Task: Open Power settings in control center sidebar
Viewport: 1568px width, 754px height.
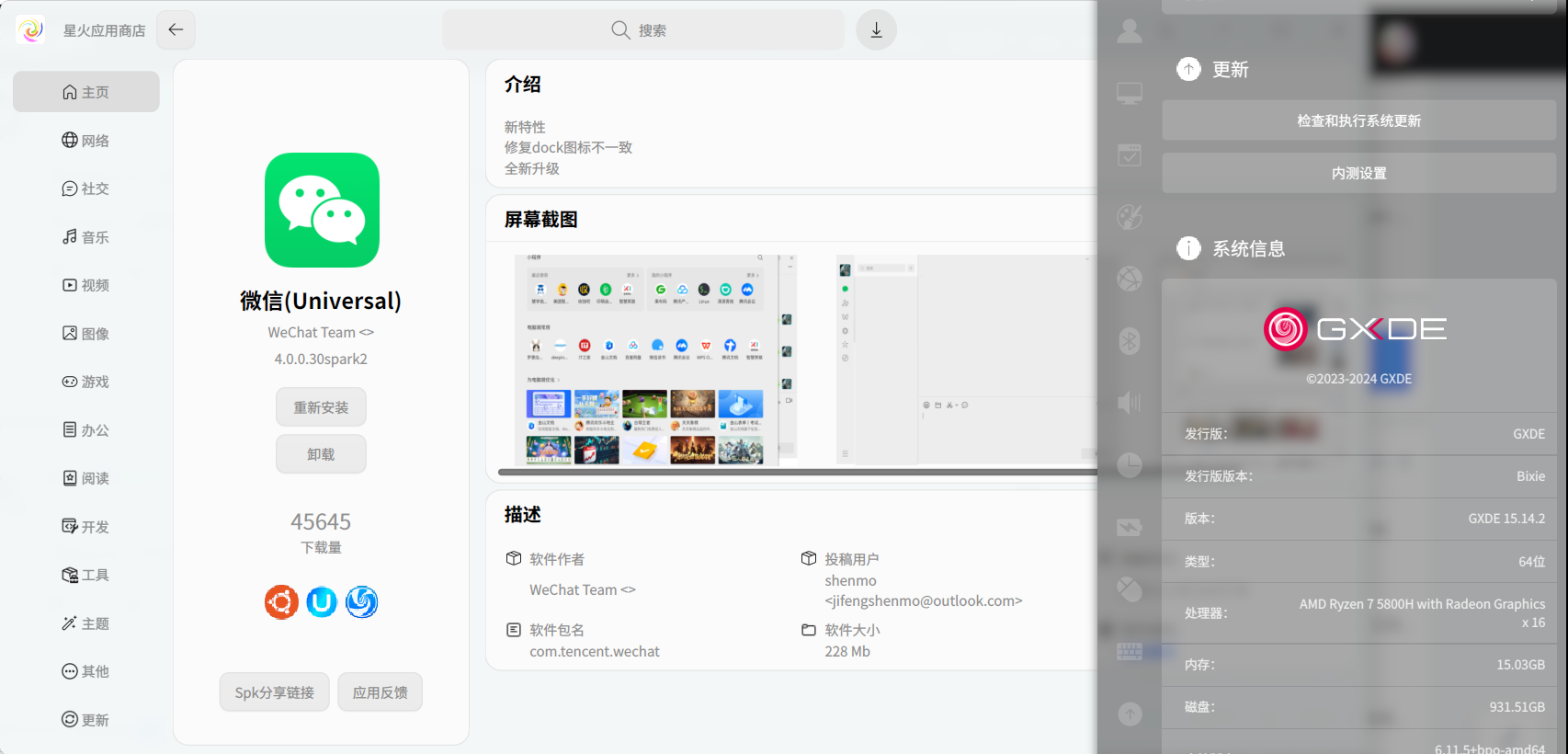Action: 1130,527
